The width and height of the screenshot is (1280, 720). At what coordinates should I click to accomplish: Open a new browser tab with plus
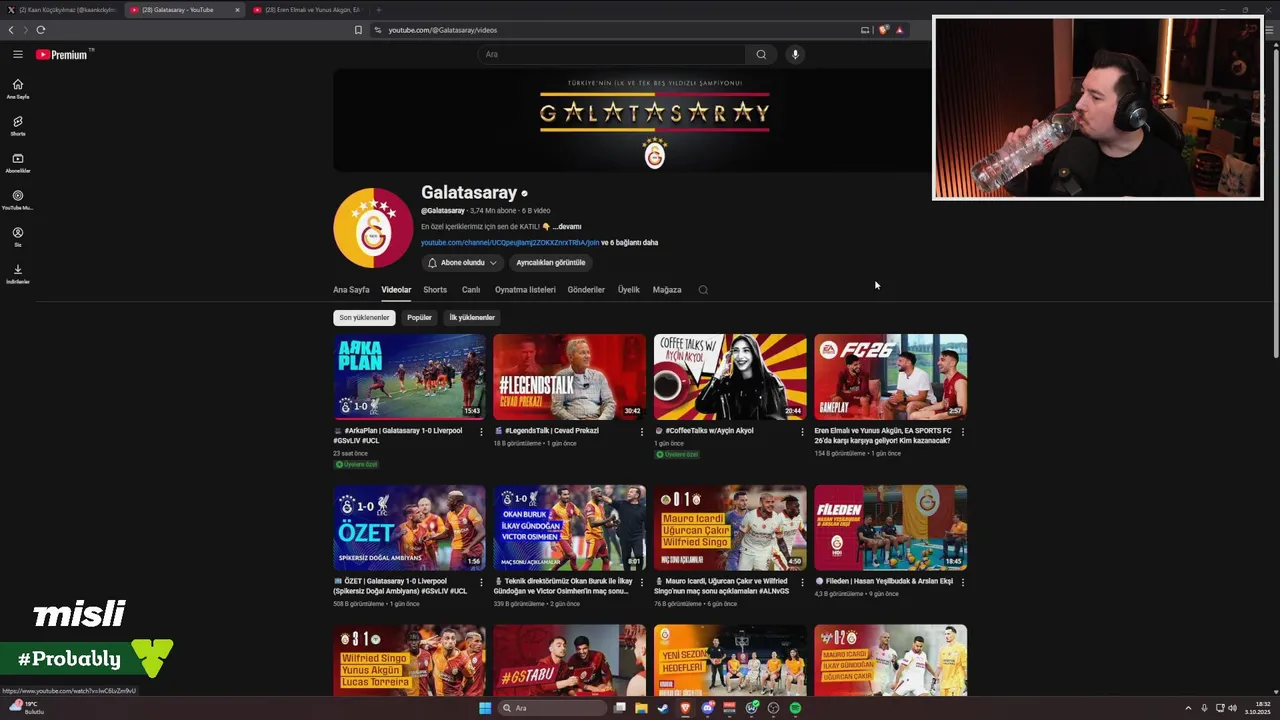378,10
